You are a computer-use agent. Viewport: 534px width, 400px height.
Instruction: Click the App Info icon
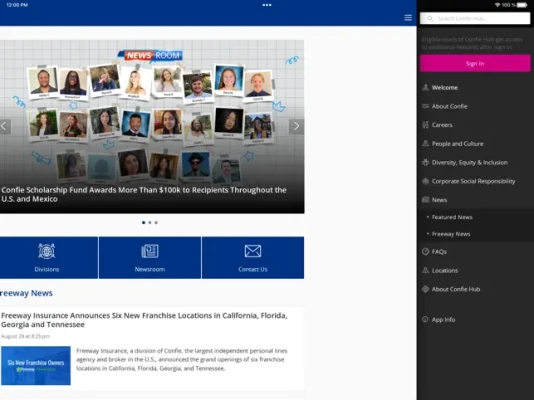pyautogui.click(x=425, y=319)
